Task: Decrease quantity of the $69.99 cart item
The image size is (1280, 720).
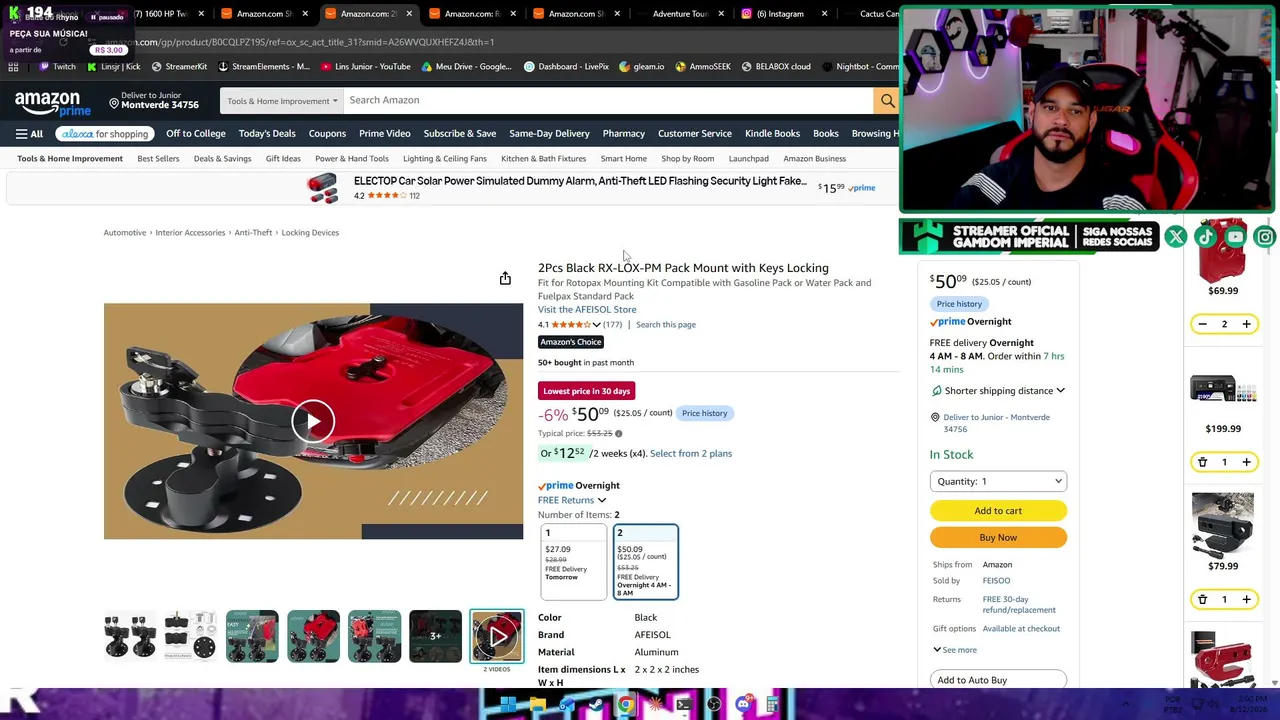Action: tap(1202, 324)
